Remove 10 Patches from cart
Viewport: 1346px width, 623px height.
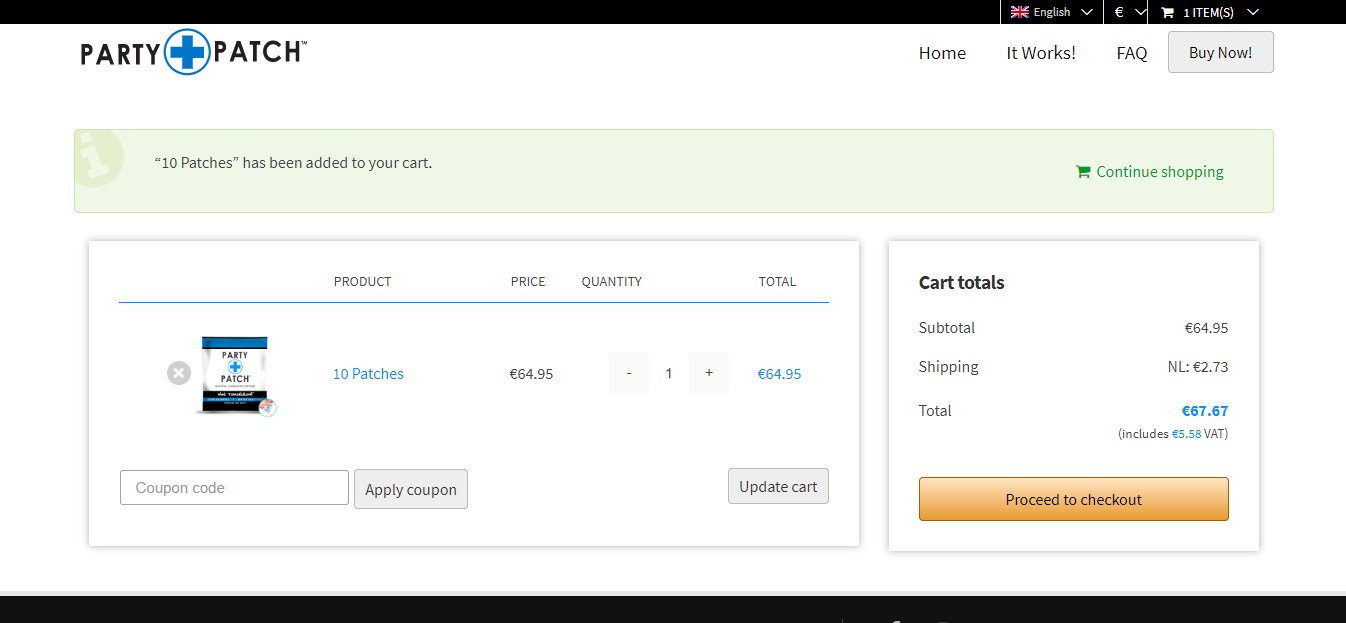coord(179,374)
